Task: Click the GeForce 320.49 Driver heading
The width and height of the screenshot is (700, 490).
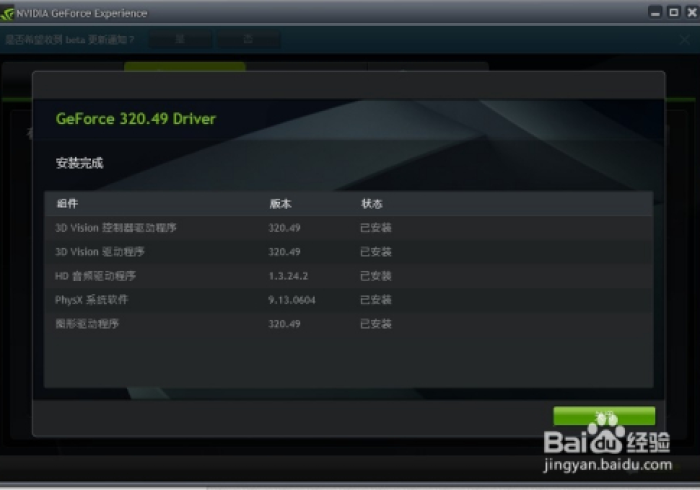Action: point(136,119)
